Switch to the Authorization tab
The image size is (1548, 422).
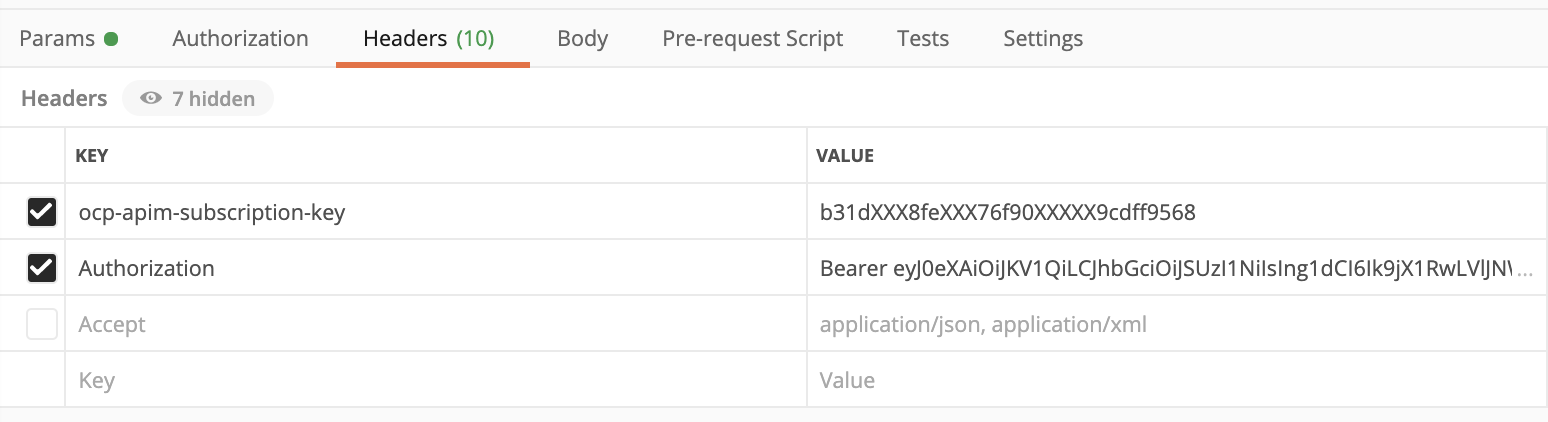[240, 39]
